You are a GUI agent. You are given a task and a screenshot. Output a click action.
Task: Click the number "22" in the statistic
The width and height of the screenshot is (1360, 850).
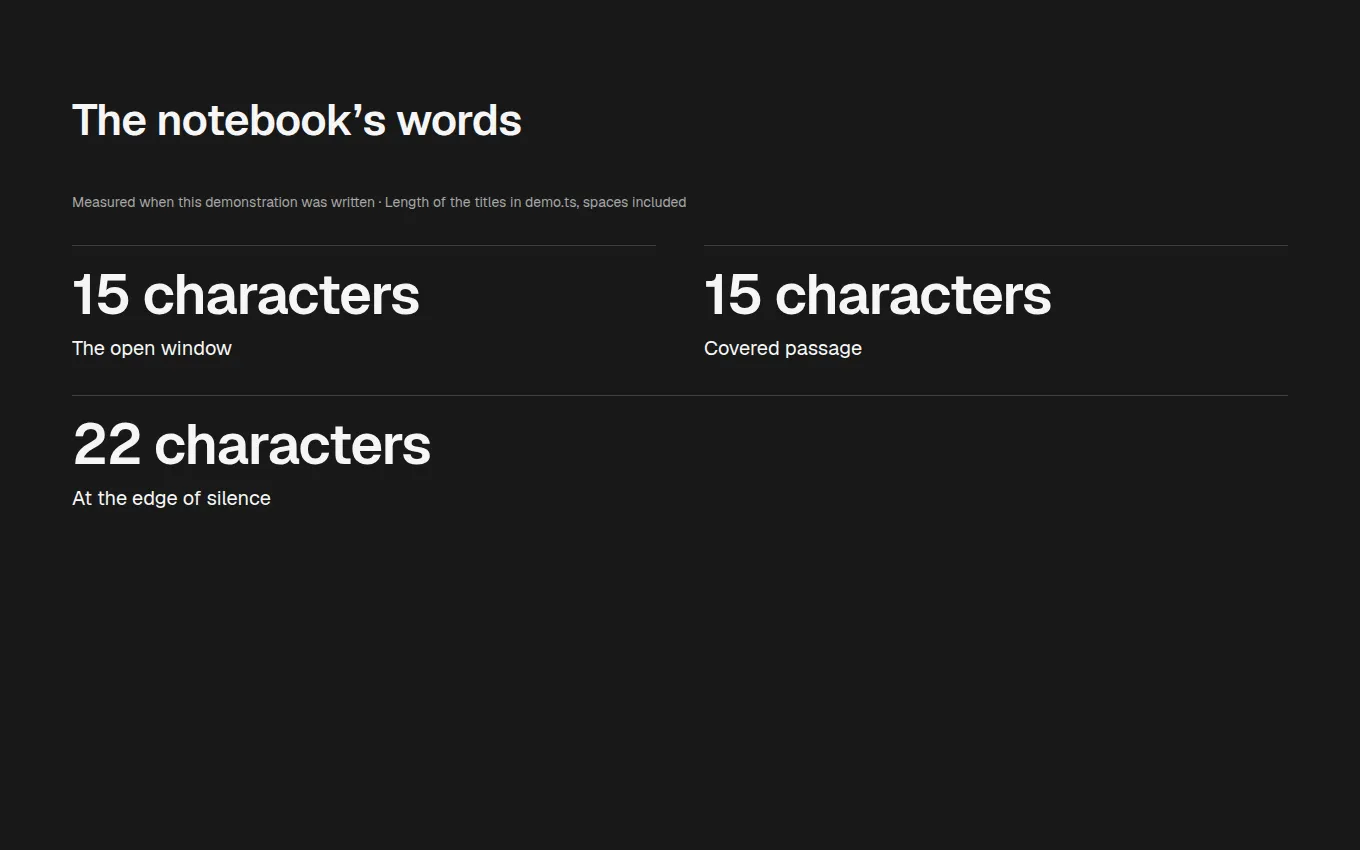(107, 445)
